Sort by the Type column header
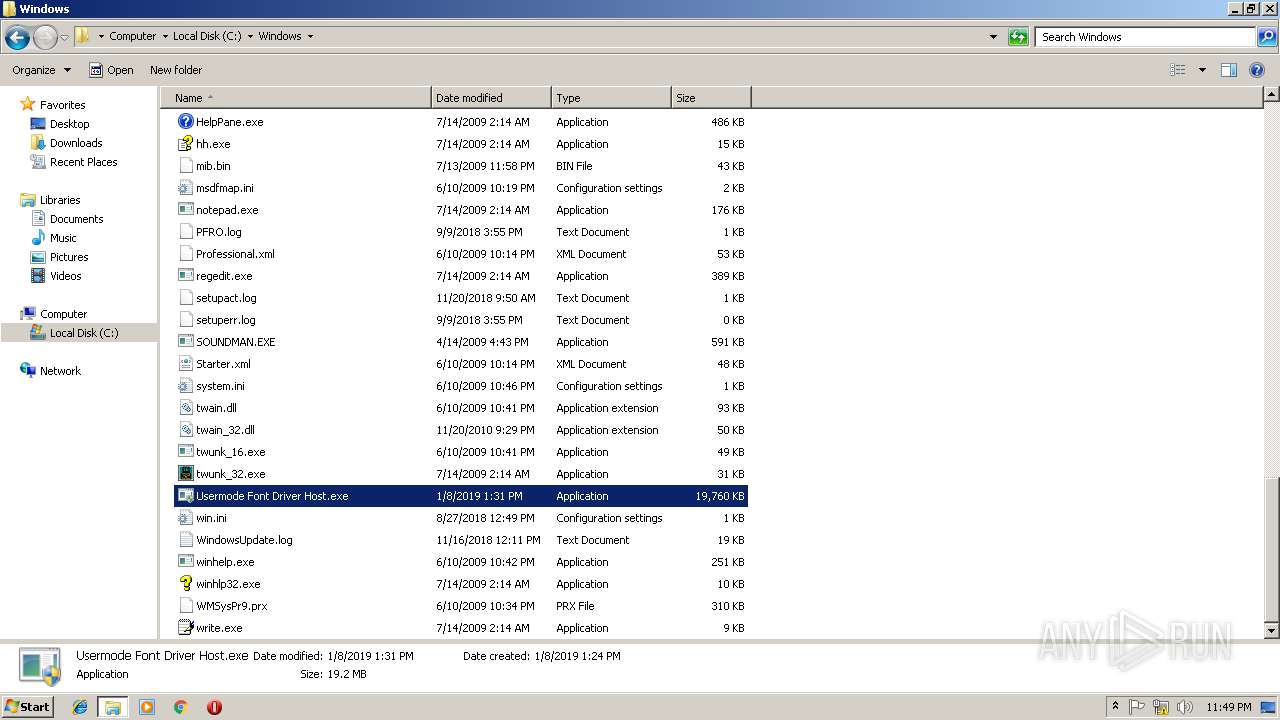The width and height of the screenshot is (1280, 720). 611,98
